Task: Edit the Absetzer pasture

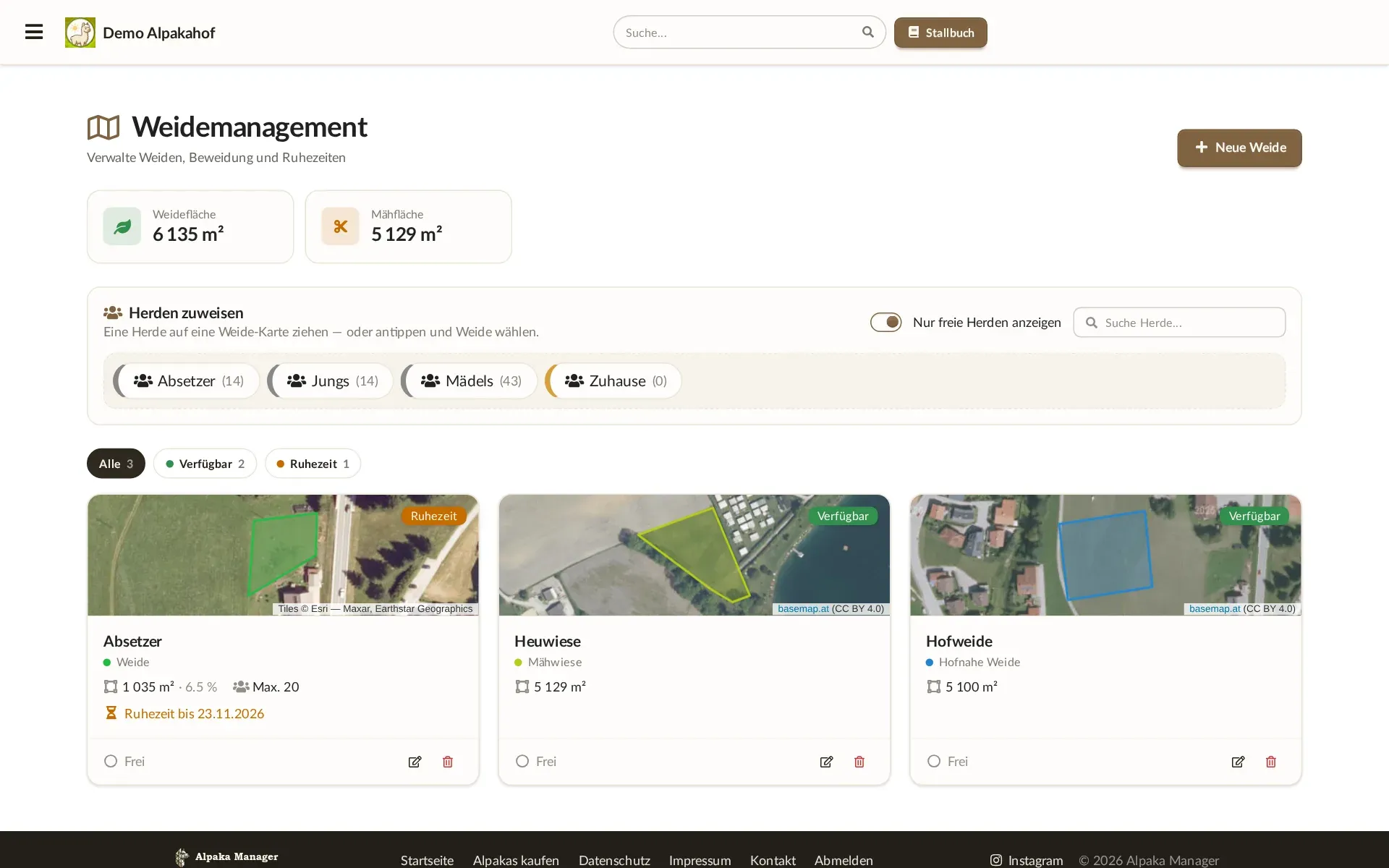Action: point(415,762)
